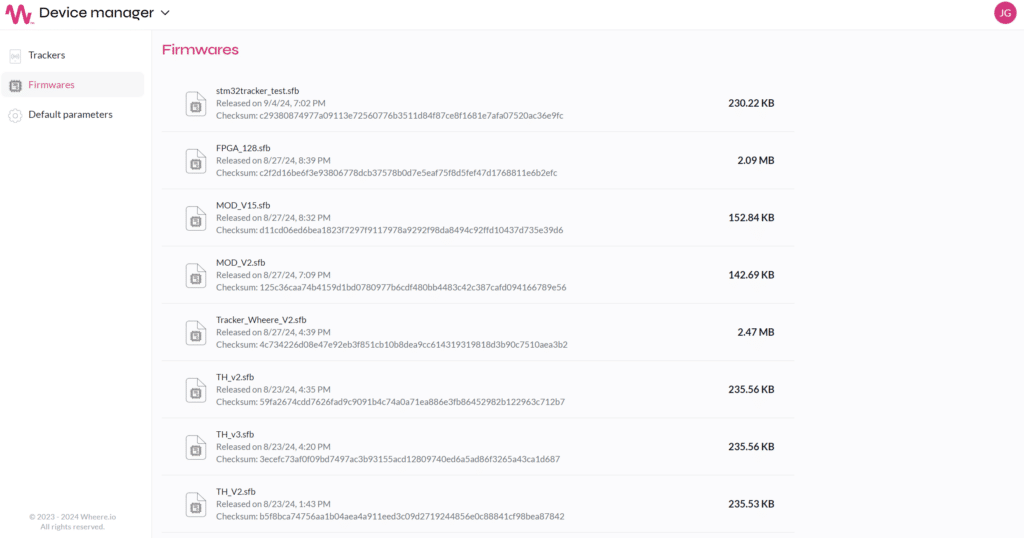
Task: Click the file icon for Tracker_Wheere_V2.sfb
Action: (x=196, y=333)
